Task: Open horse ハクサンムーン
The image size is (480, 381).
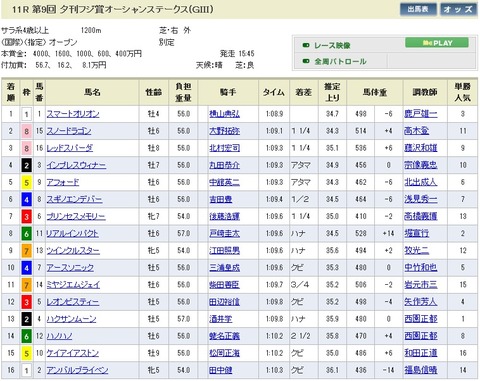Action: 71,319
